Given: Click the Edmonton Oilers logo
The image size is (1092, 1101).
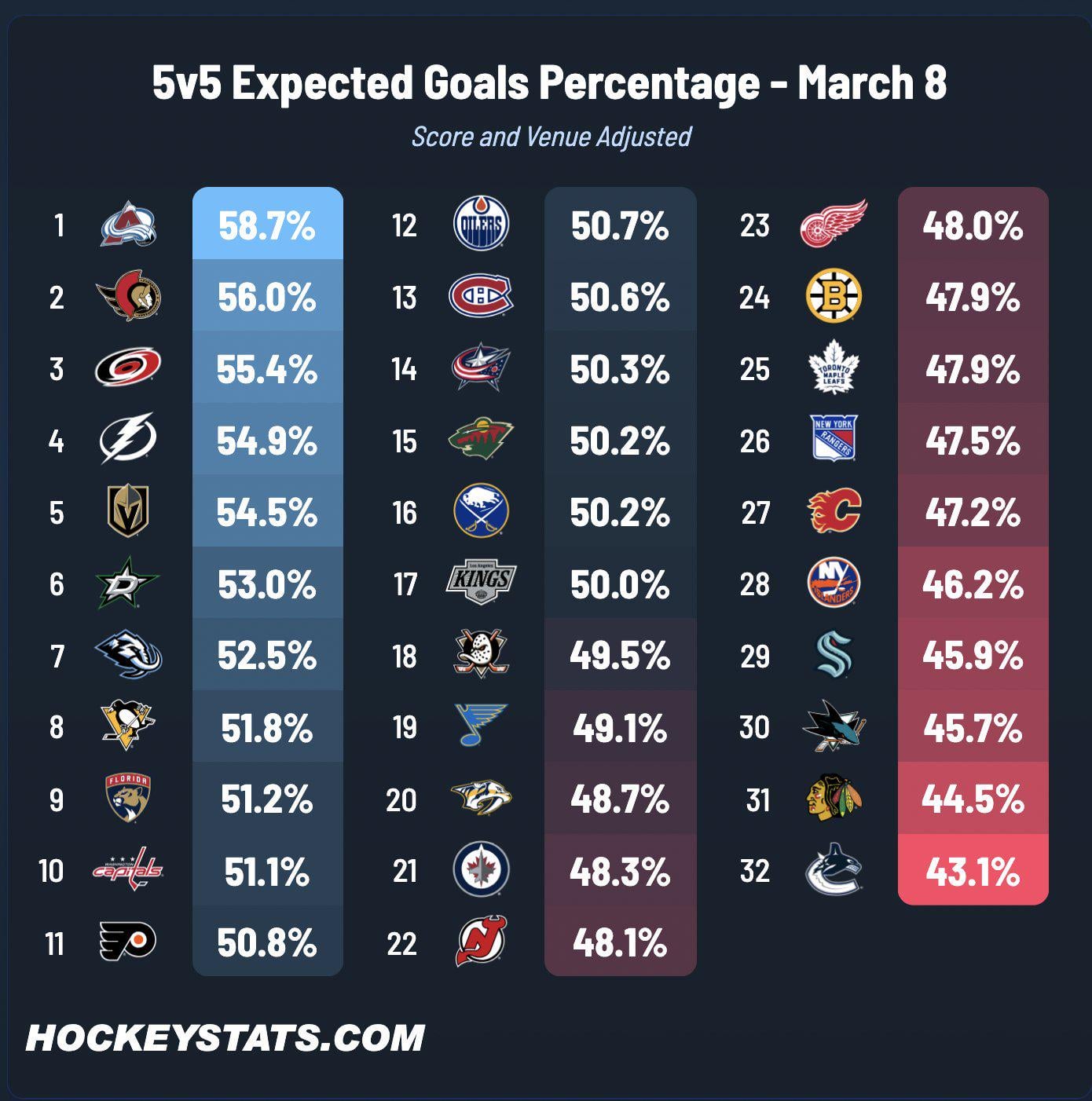Looking at the screenshot, I should pos(482,225).
